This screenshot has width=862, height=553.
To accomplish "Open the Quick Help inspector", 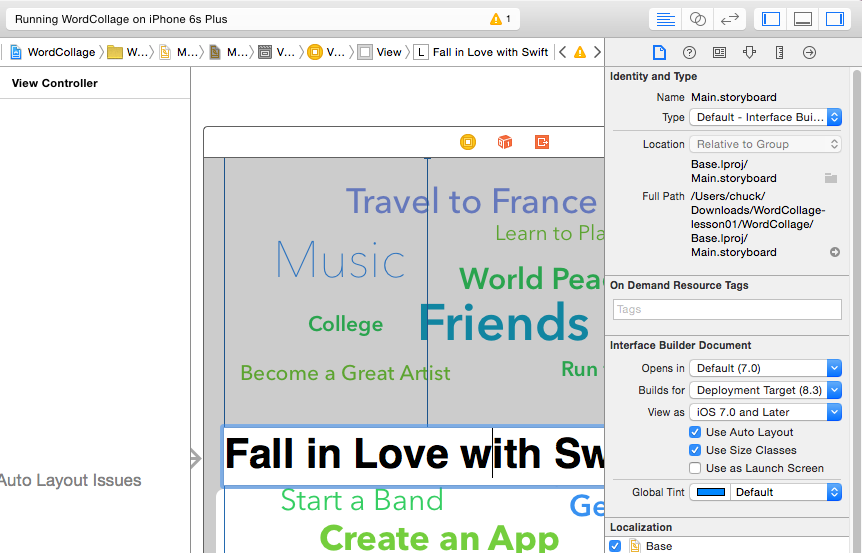I will (x=689, y=53).
